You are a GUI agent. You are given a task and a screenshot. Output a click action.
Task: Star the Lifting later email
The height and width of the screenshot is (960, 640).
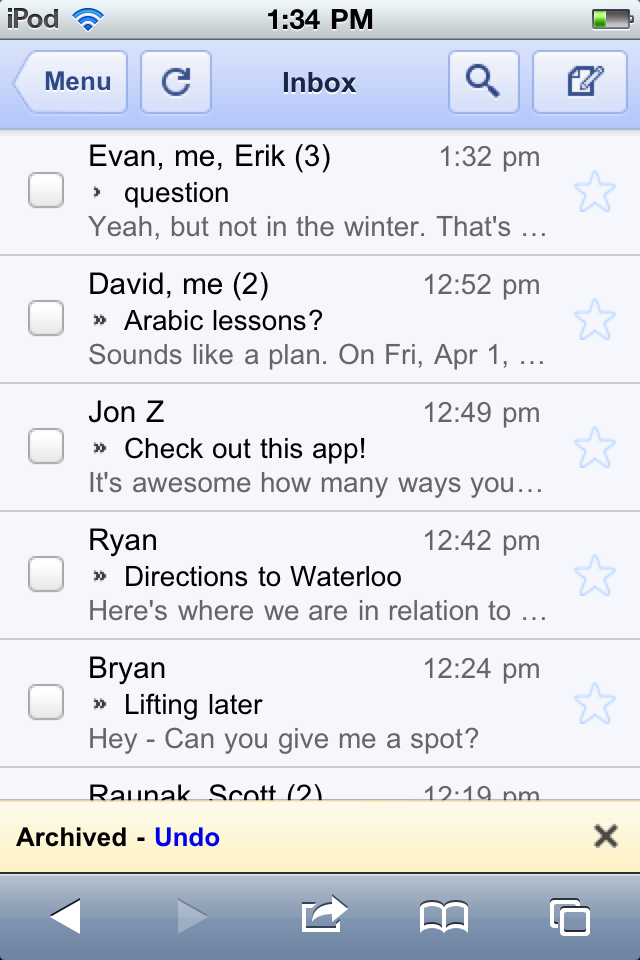(x=595, y=704)
